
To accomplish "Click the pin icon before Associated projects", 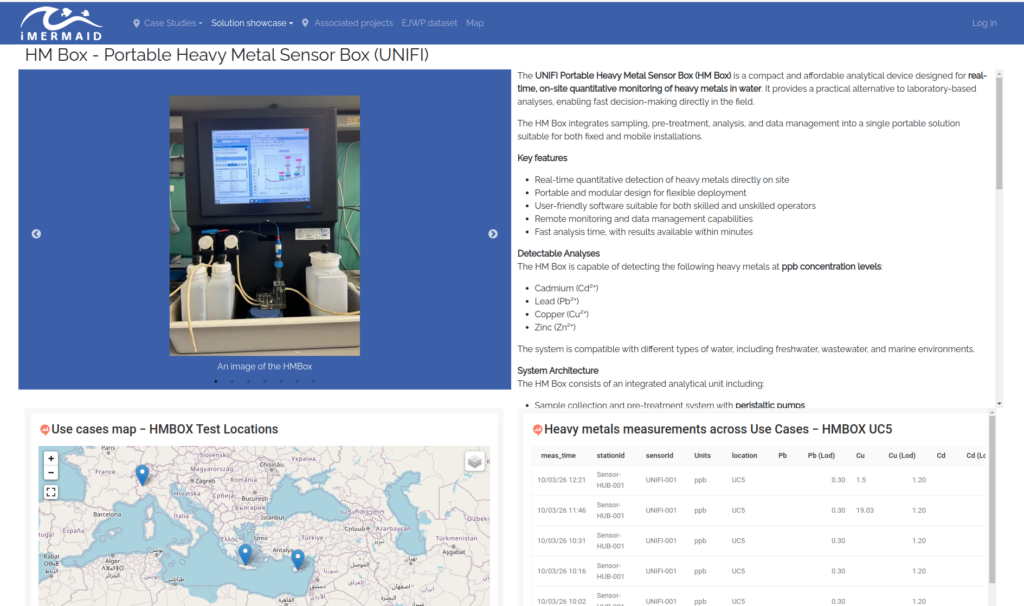I will [x=305, y=23].
